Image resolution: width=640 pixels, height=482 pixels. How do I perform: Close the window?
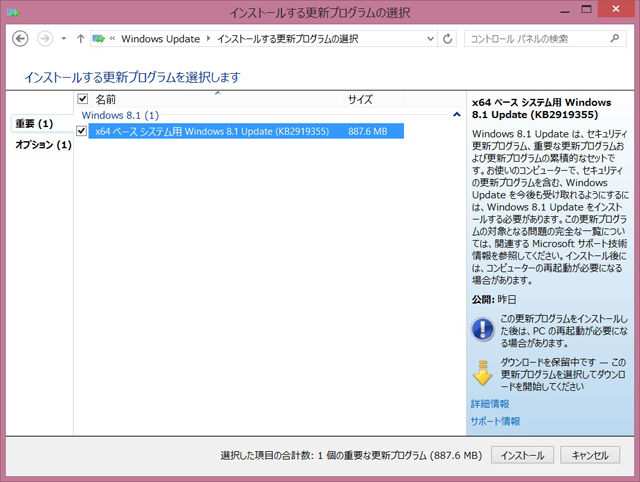pos(616,9)
